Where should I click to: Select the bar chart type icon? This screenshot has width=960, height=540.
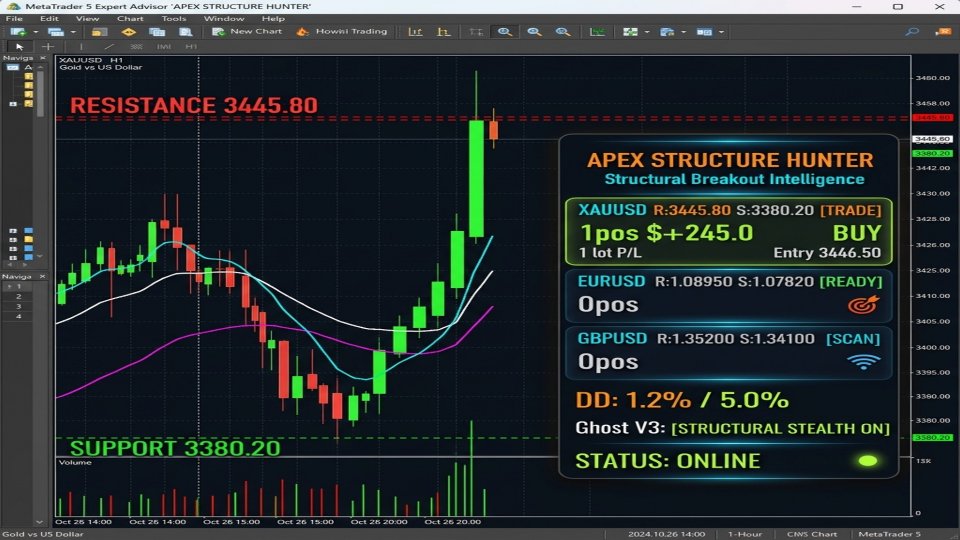415,32
